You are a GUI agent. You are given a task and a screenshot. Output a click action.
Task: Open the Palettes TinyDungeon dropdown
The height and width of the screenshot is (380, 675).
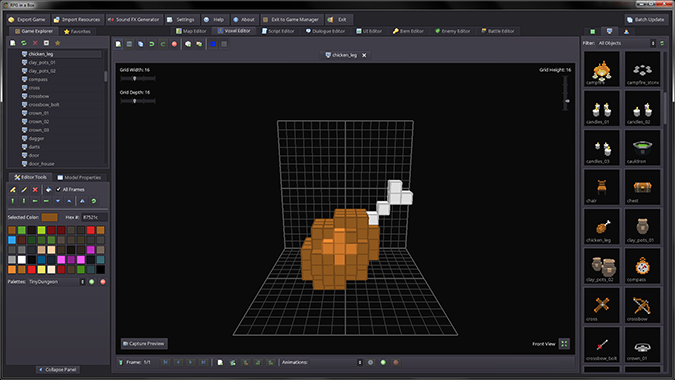tap(56, 282)
